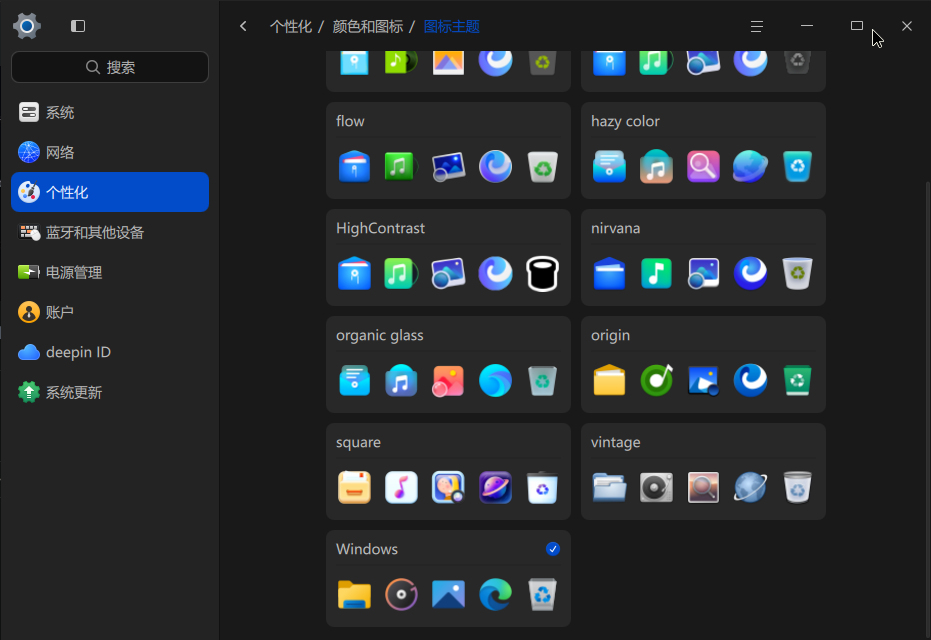Open 电源管理 in the sidebar
931x640 pixels.
pos(110,273)
